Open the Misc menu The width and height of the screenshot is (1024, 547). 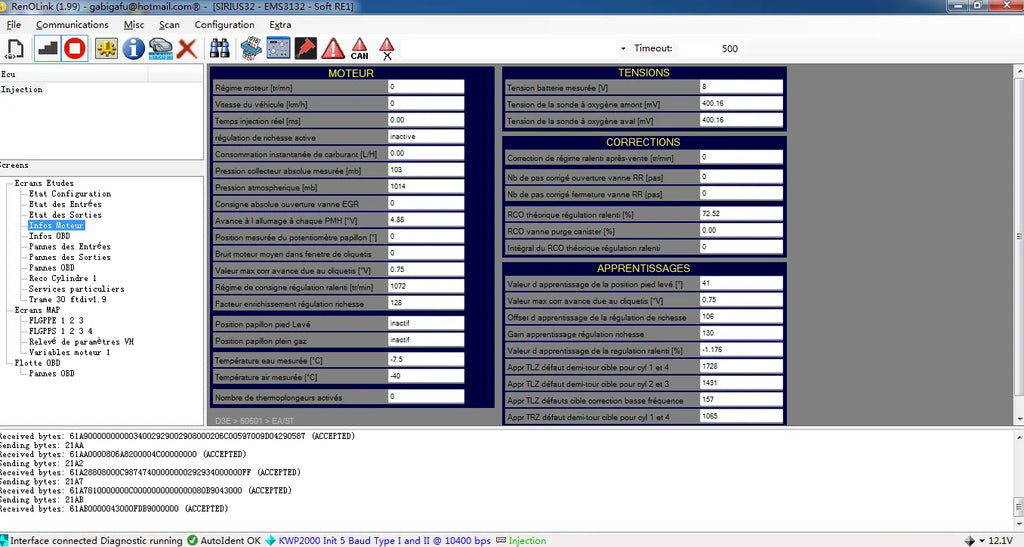tap(134, 25)
